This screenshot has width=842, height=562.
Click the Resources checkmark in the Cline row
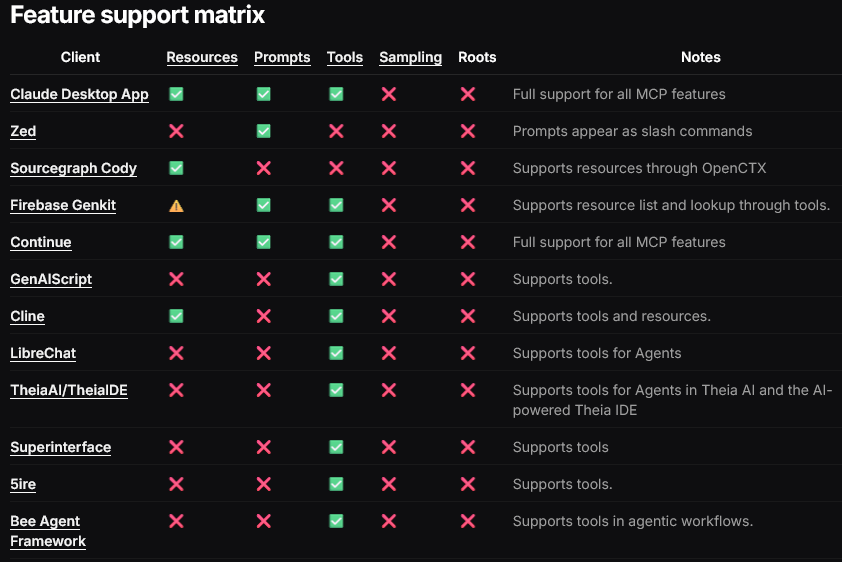click(x=176, y=316)
